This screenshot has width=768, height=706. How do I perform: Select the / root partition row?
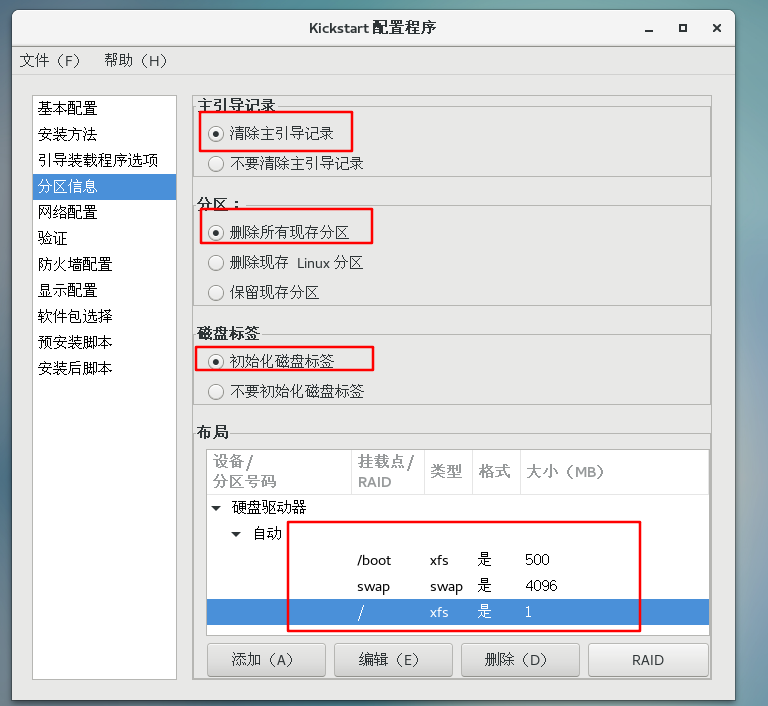click(x=457, y=612)
